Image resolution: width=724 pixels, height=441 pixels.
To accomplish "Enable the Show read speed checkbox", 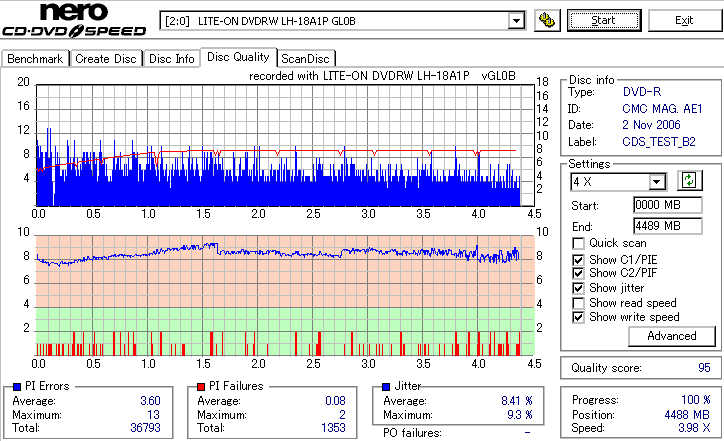I will [578, 303].
